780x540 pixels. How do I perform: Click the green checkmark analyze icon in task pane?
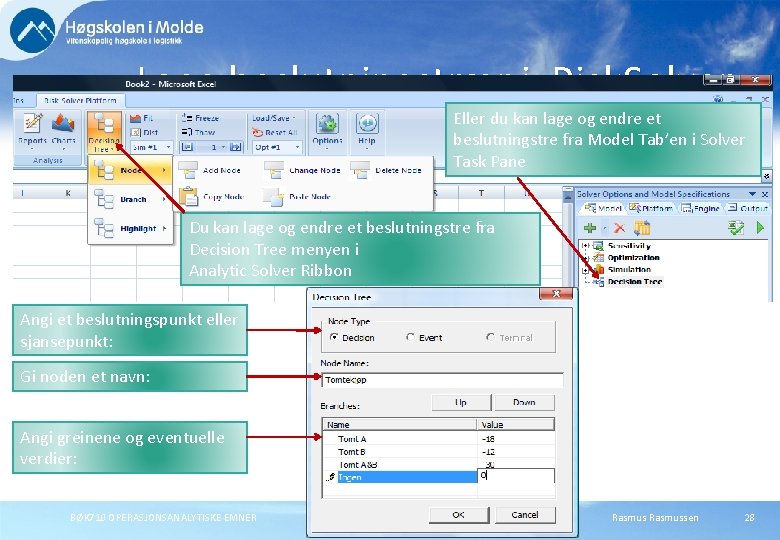tap(736, 228)
